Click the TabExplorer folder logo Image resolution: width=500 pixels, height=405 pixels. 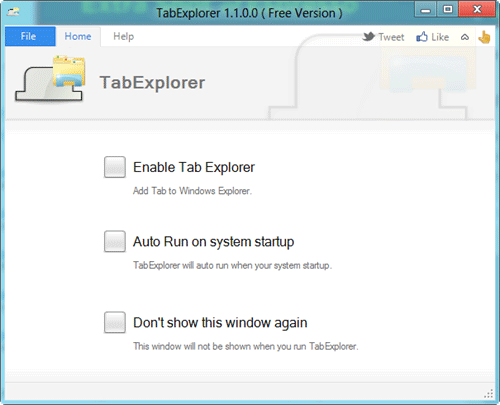pos(50,79)
